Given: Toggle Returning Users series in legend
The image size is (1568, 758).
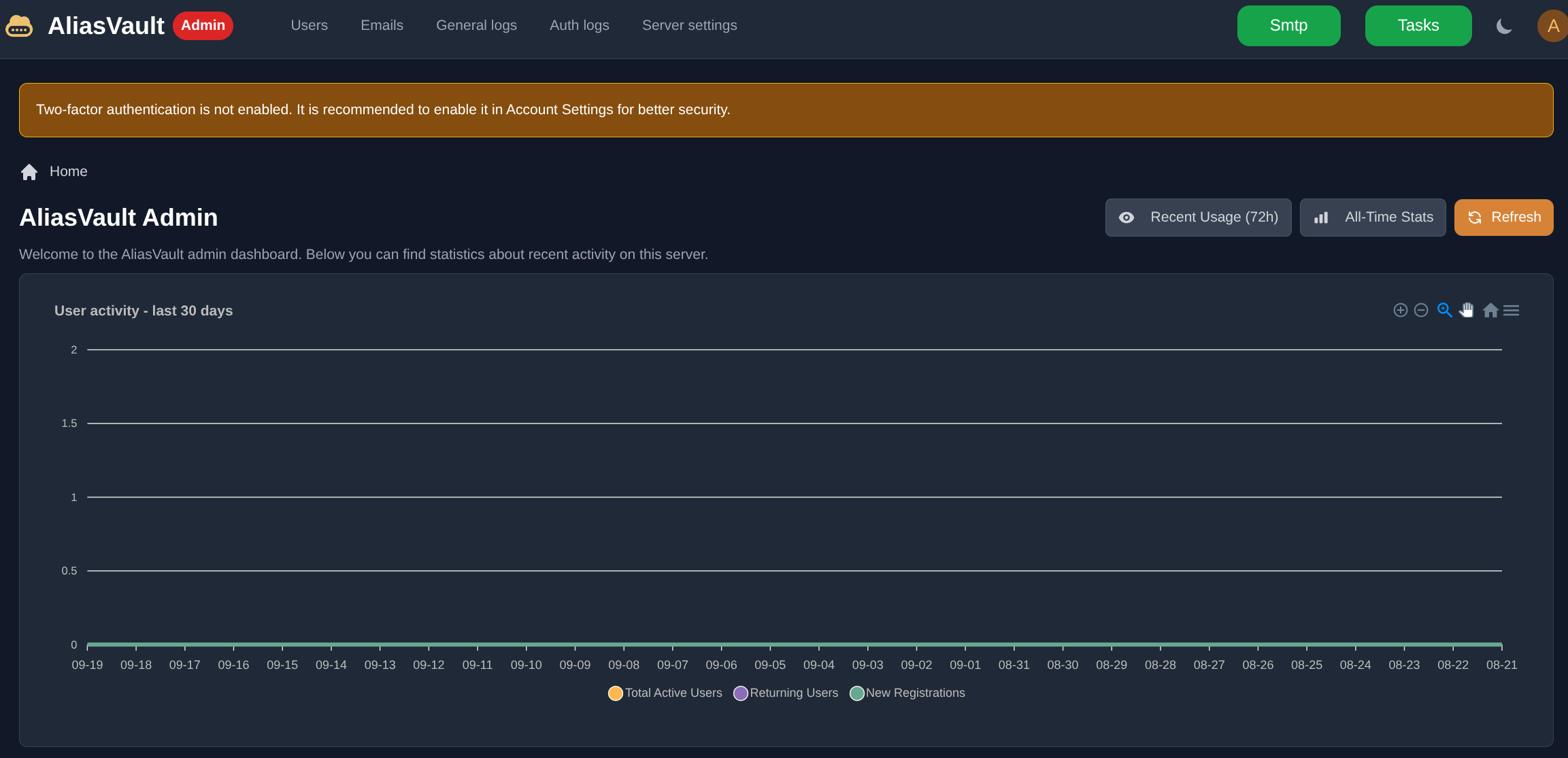Looking at the screenshot, I should coord(741,693).
